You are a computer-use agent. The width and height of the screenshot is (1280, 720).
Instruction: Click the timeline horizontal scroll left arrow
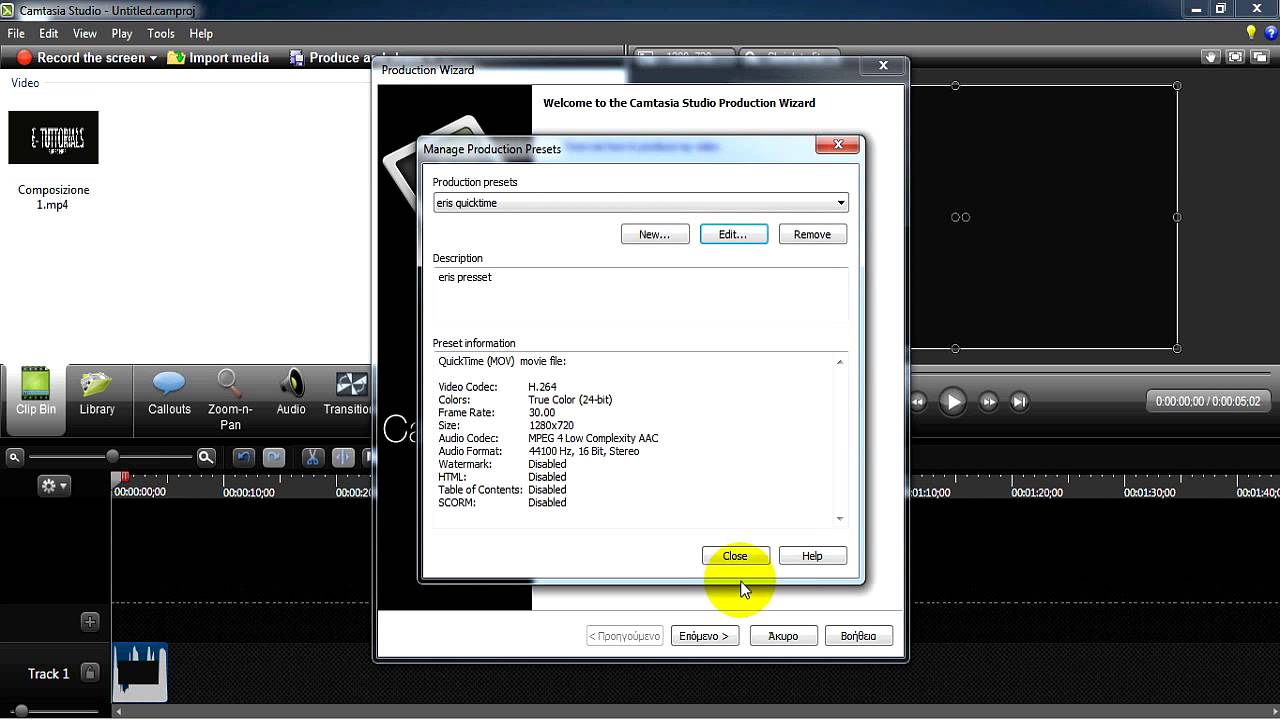(x=118, y=712)
